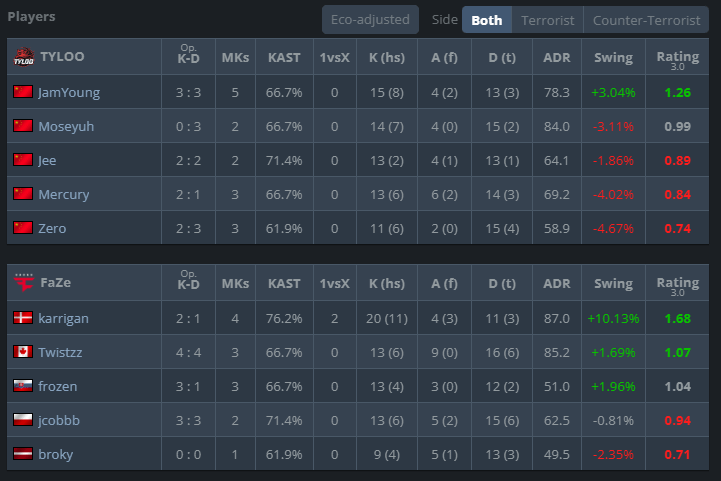The width and height of the screenshot is (721, 481).
Task: Click the FaZe team logo icon
Action: click(23, 283)
